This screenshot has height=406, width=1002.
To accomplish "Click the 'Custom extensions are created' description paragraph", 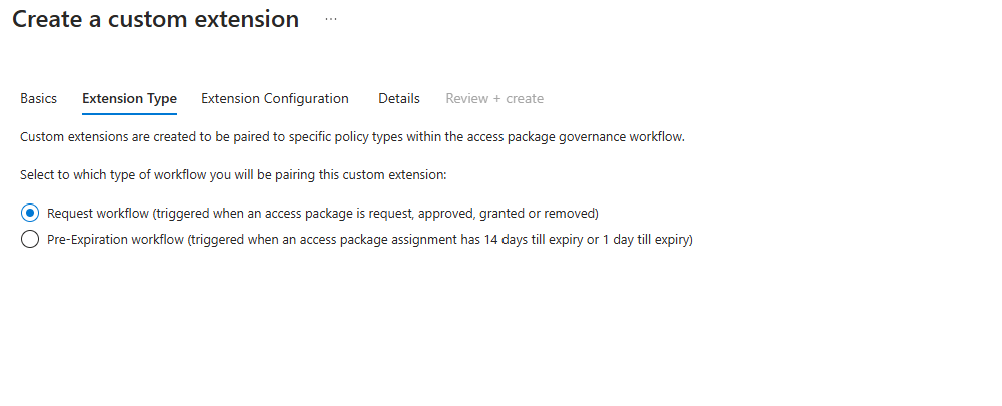I will [352, 137].
